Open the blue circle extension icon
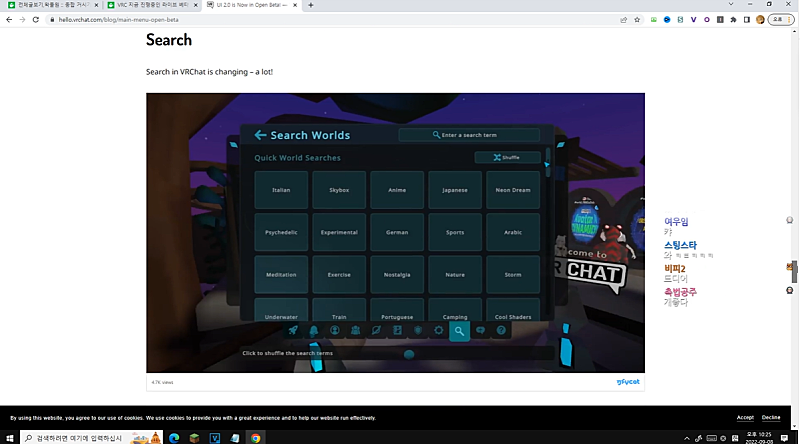800x444 pixels. pyautogui.click(x=667, y=20)
